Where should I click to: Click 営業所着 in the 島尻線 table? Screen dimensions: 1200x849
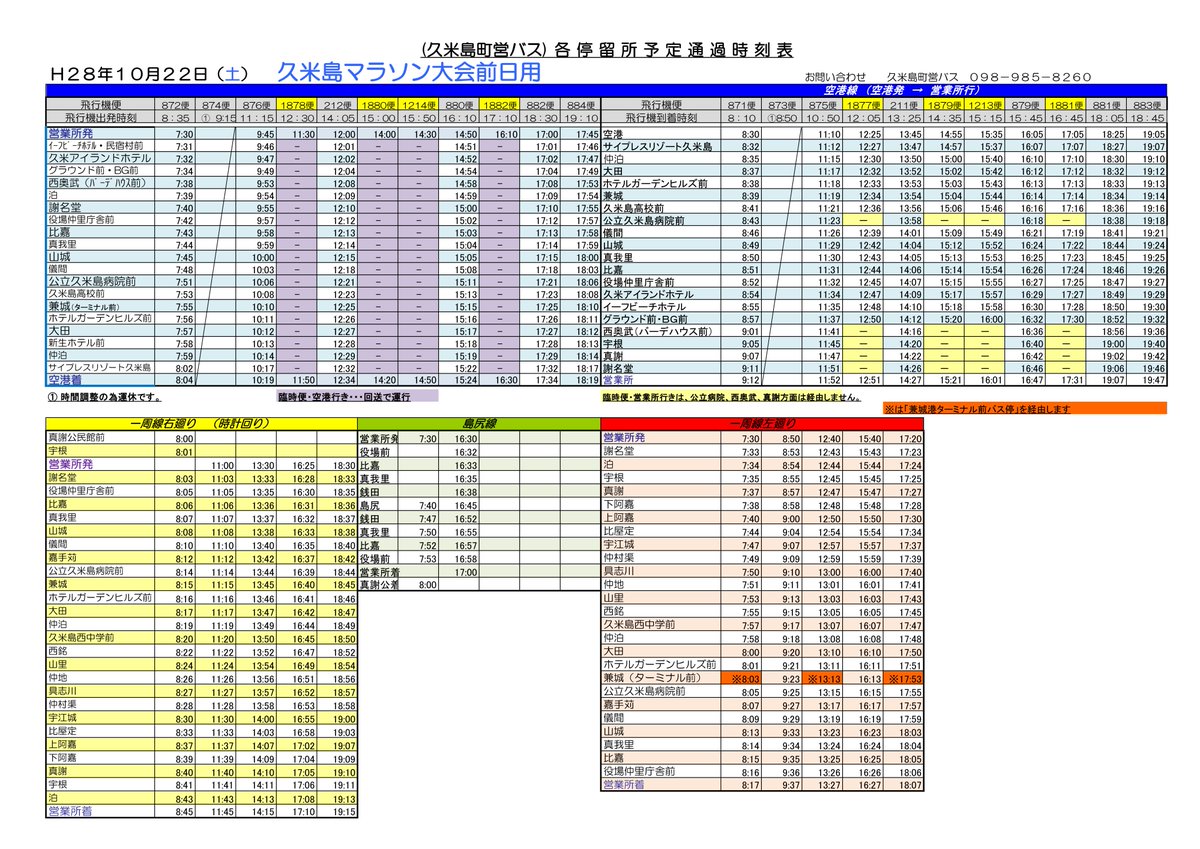click(x=379, y=571)
